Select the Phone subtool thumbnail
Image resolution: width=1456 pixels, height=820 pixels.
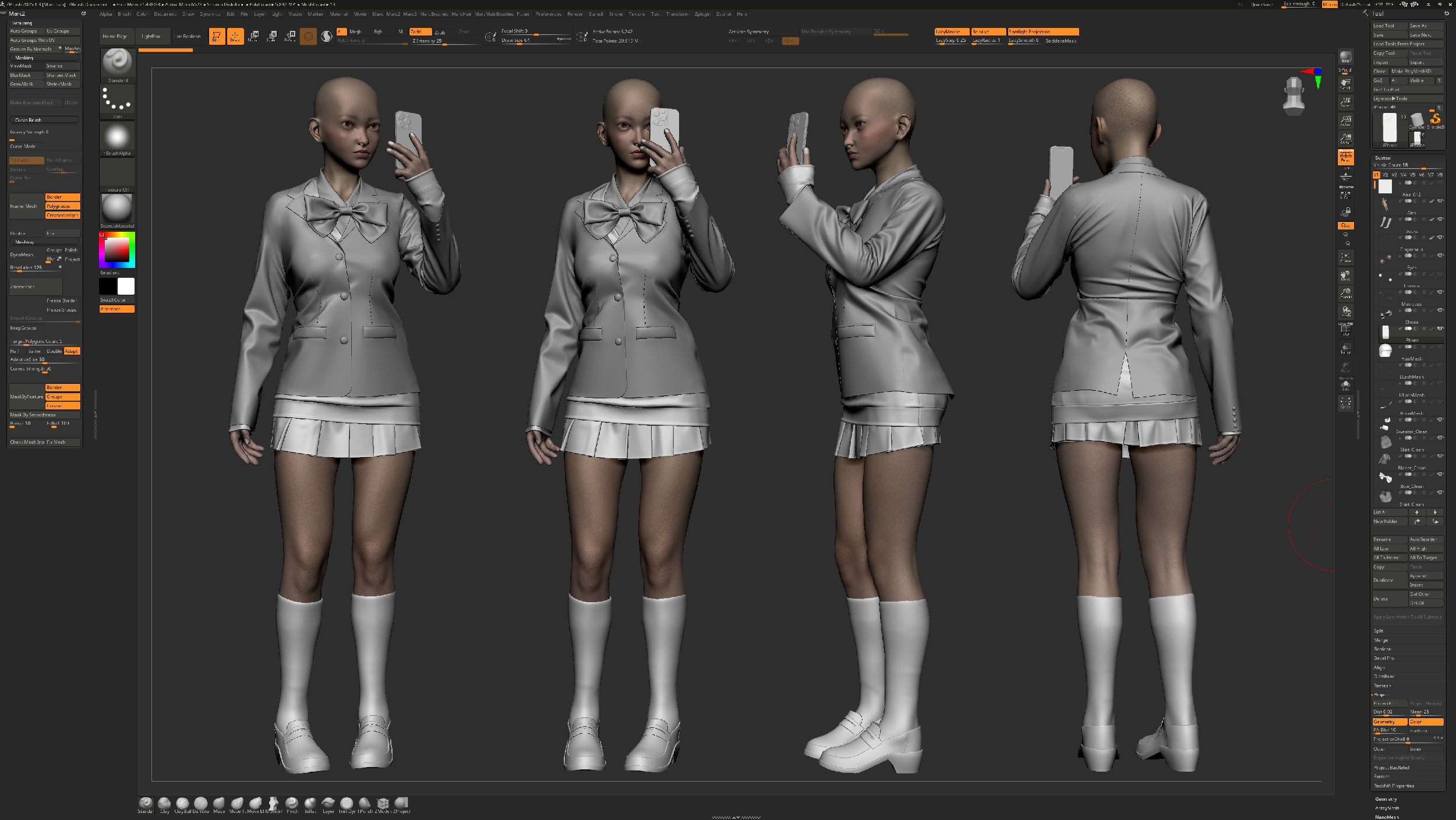1386,333
